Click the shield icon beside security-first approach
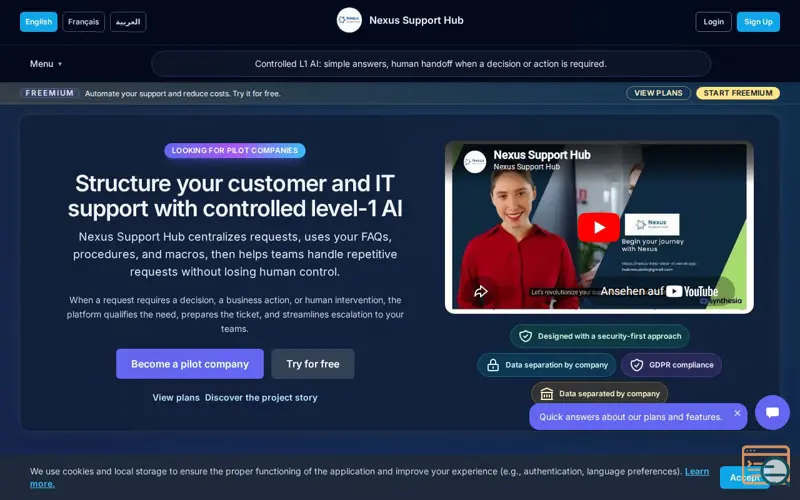This screenshot has height=500, width=800. [526, 336]
